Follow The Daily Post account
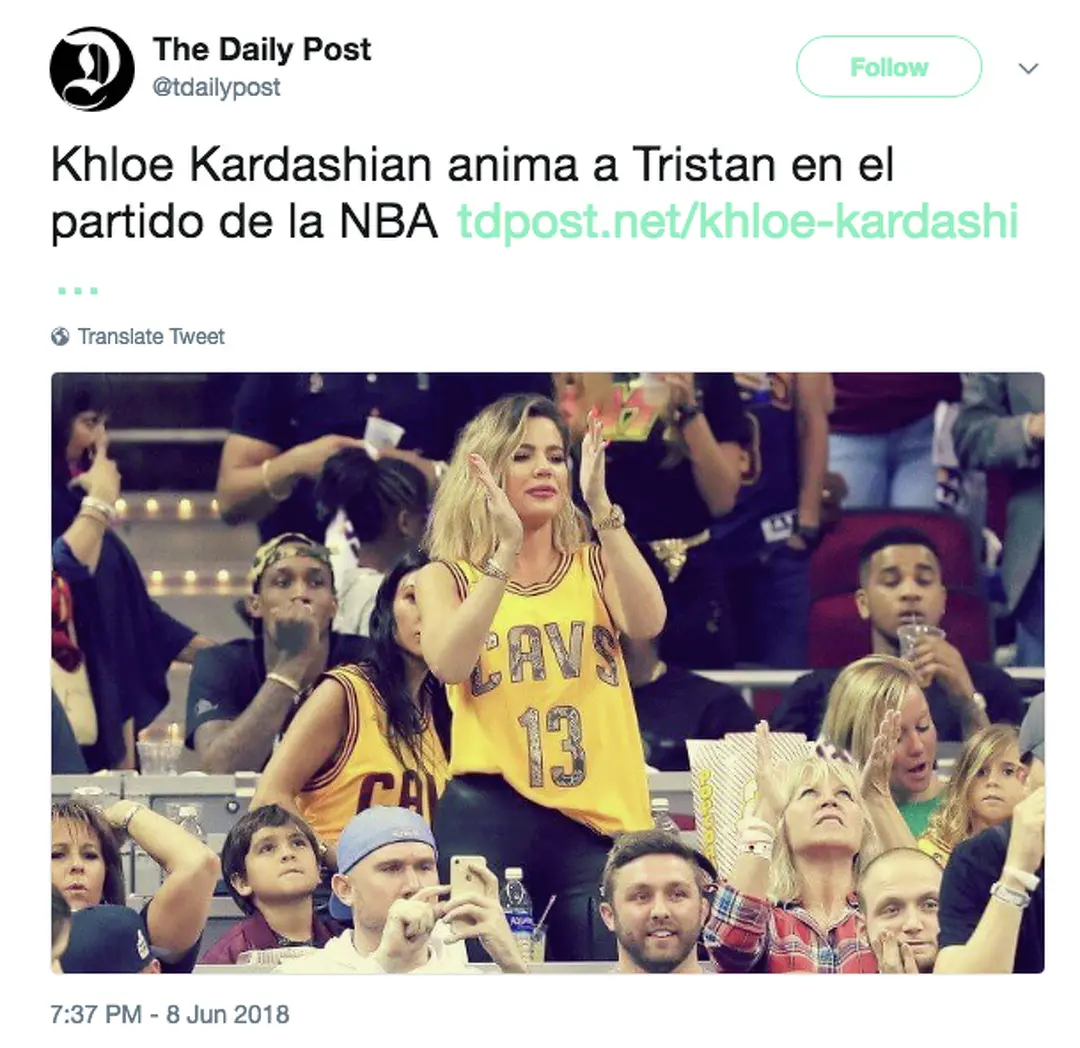1080x1048 pixels. coord(889,67)
